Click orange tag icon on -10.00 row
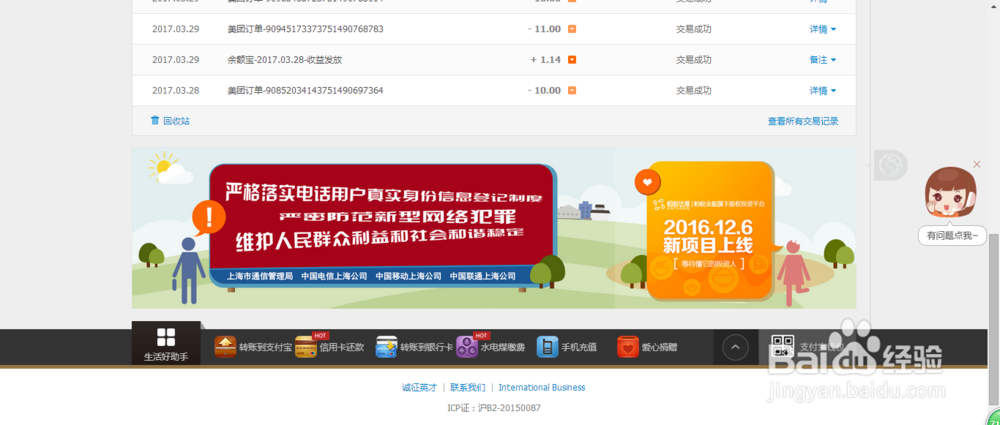 572,91
